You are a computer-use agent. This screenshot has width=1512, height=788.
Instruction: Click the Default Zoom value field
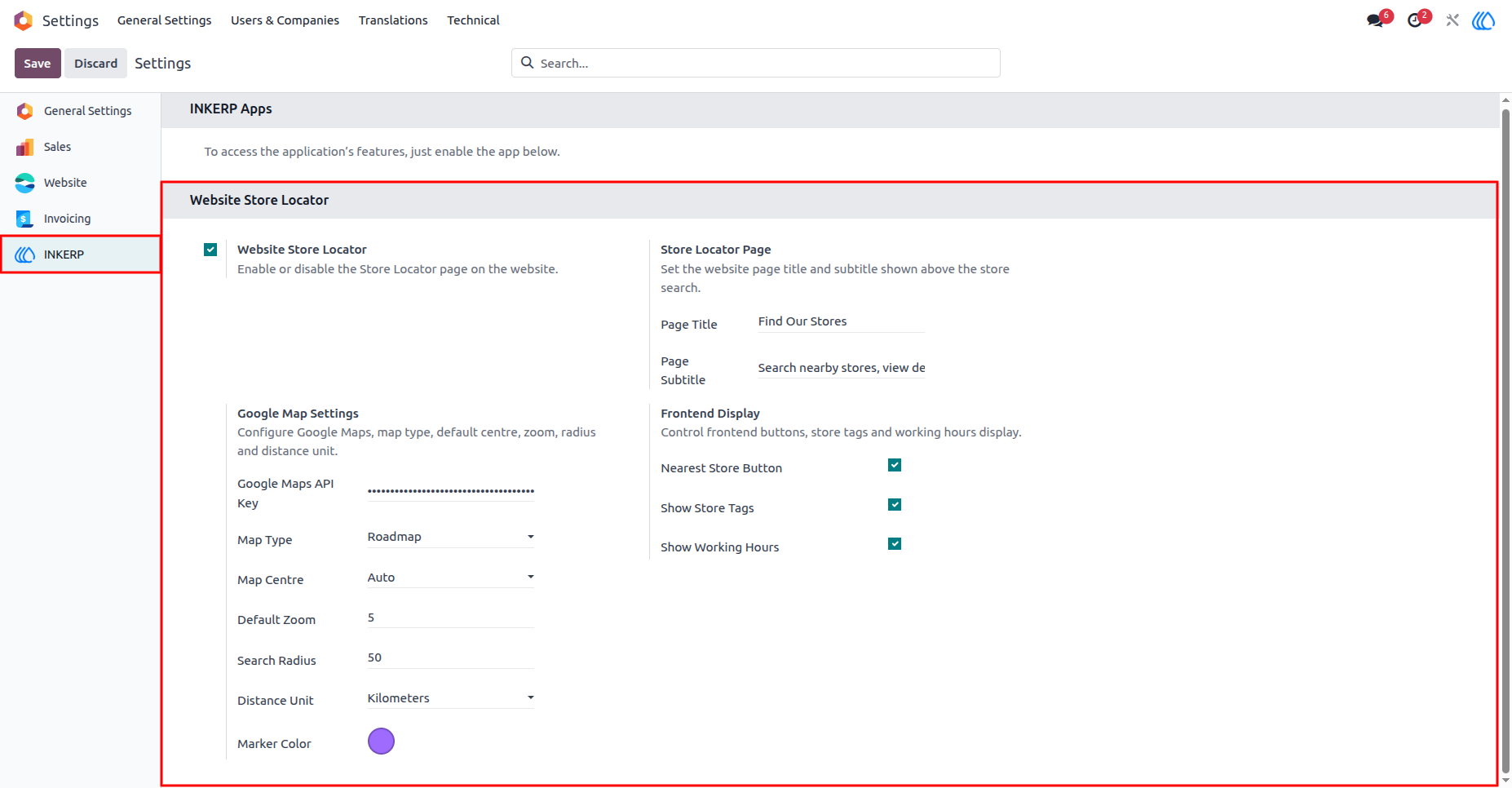[x=451, y=618]
